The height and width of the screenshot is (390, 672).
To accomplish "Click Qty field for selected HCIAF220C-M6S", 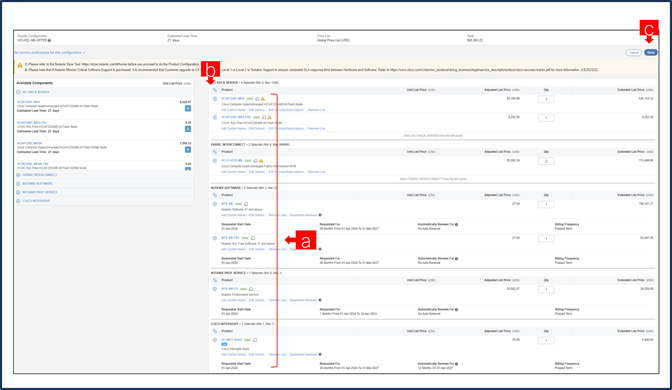I will pyautogui.click(x=546, y=99).
